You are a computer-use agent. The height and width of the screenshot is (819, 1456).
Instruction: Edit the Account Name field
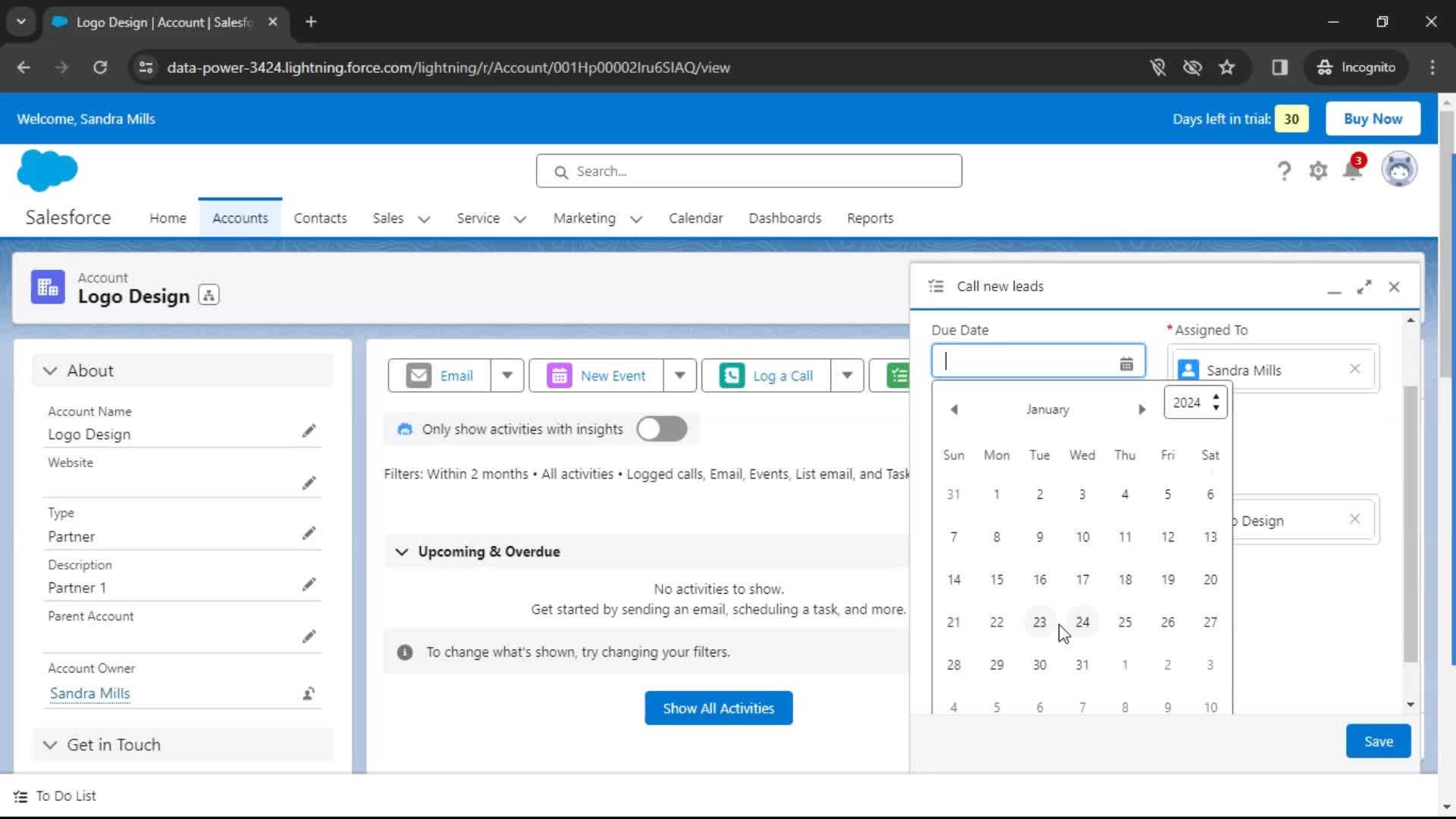point(309,431)
